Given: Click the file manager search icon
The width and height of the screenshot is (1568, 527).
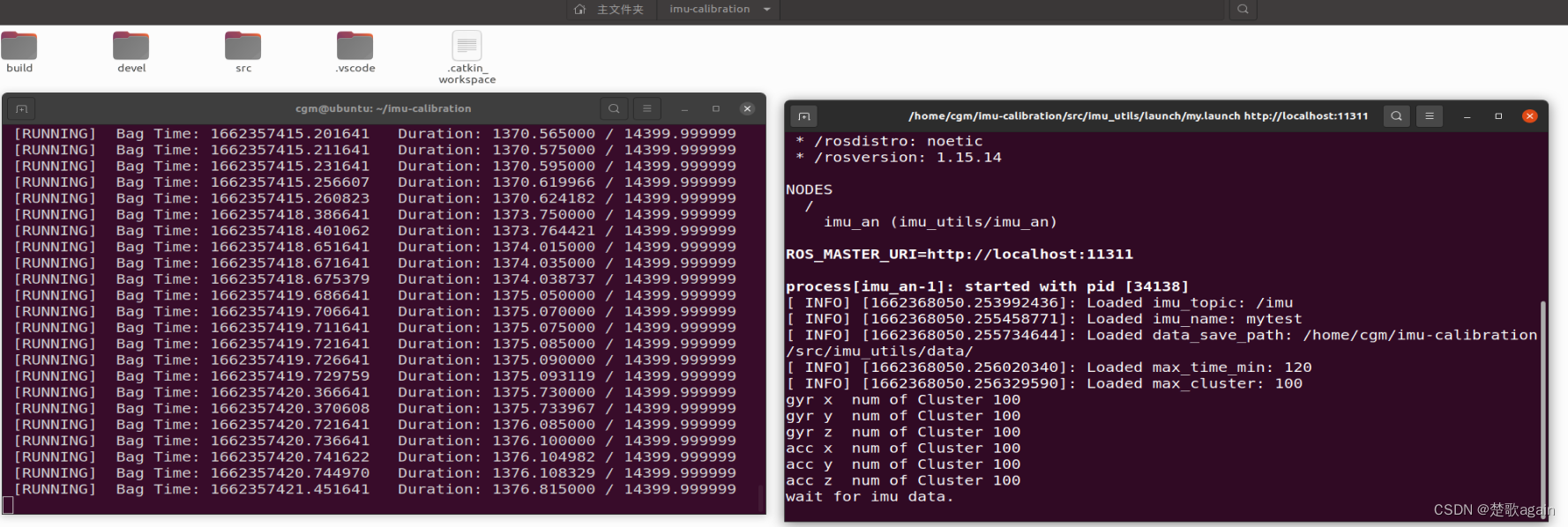Looking at the screenshot, I should tap(1243, 10).
